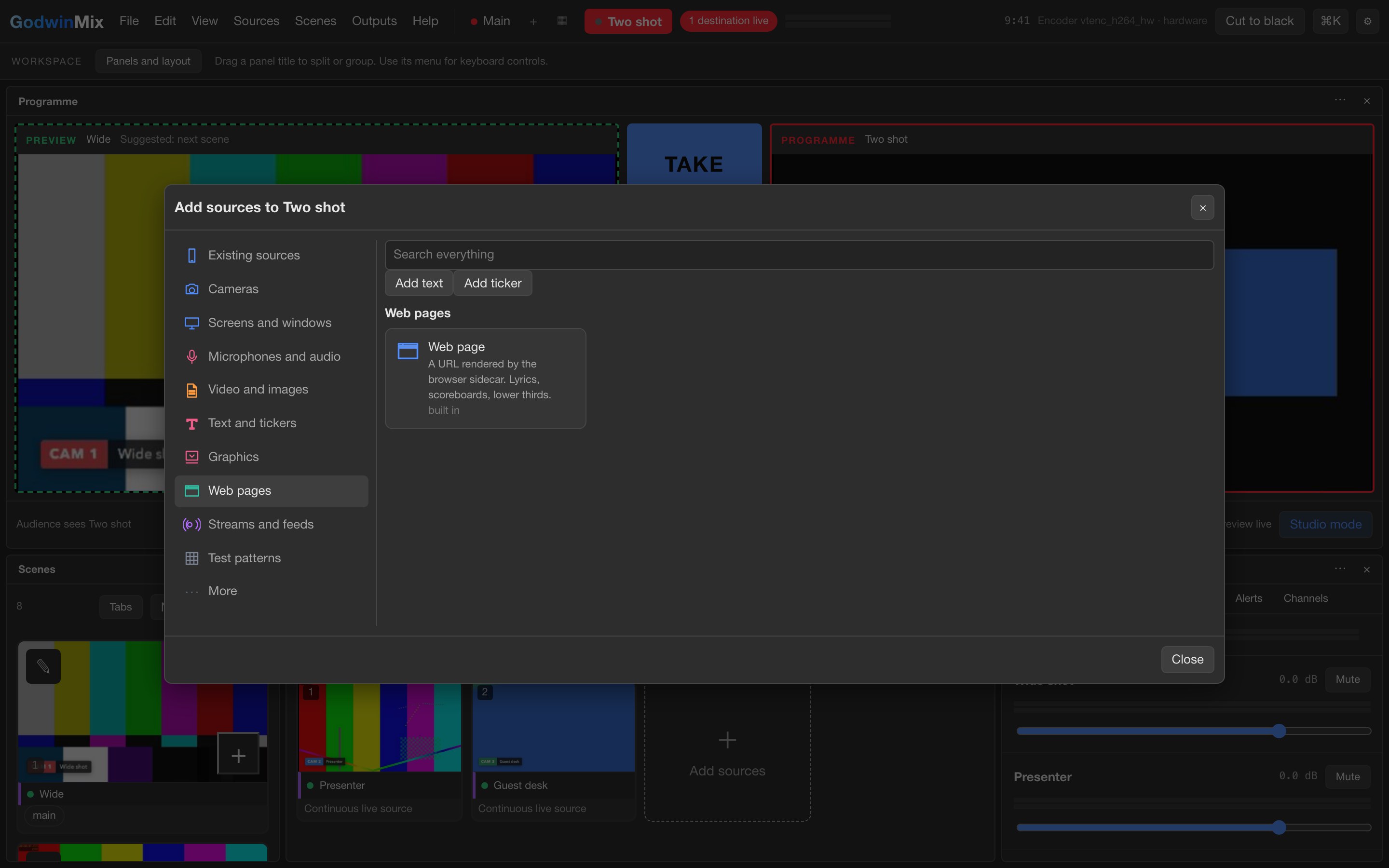1389x868 pixels.
Task: Add a new collection with plus icon
Action: [x=533, y=22]
